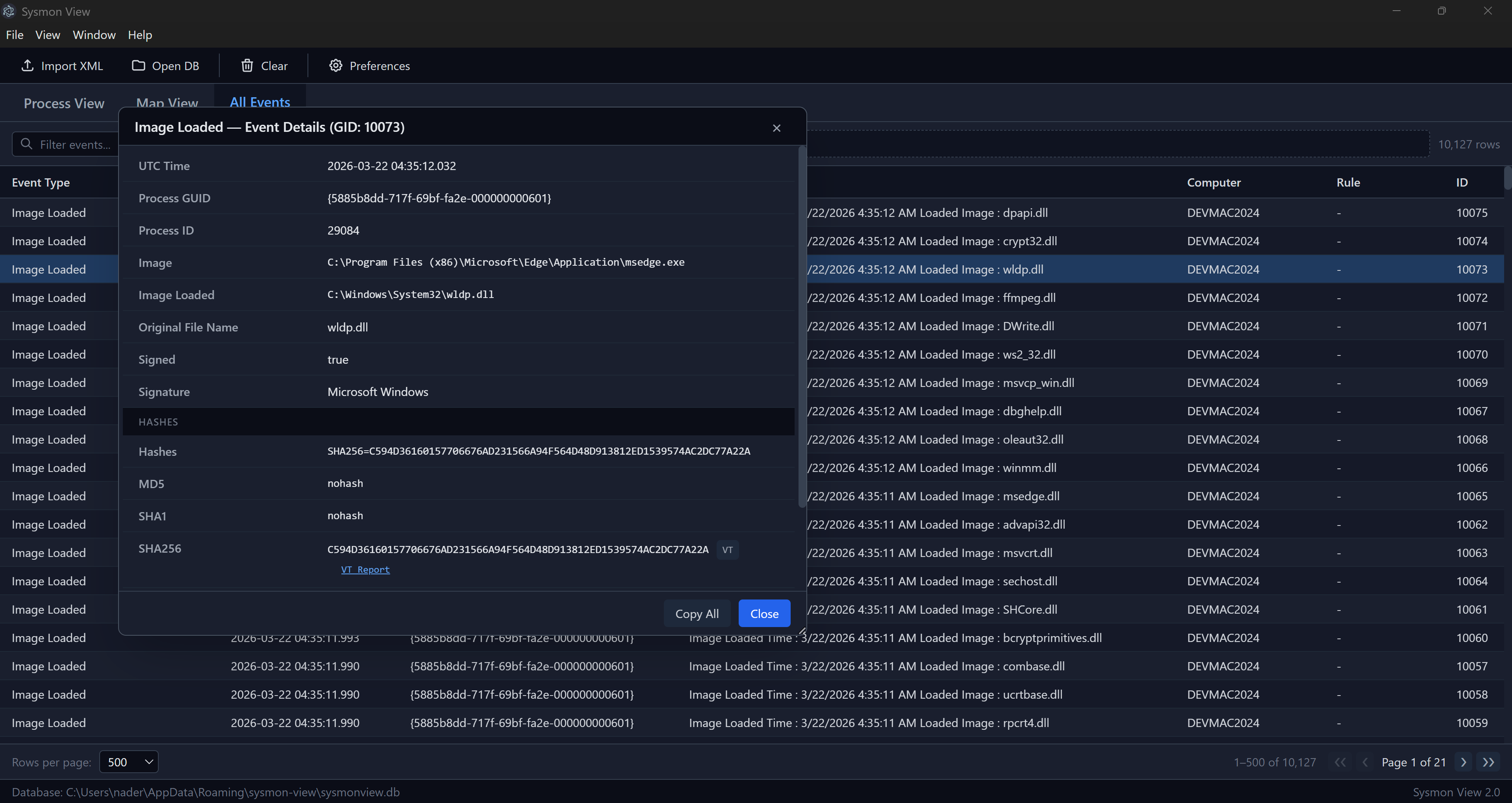Open the File menu
1512x803 pixels.
(x=15, y=35)
